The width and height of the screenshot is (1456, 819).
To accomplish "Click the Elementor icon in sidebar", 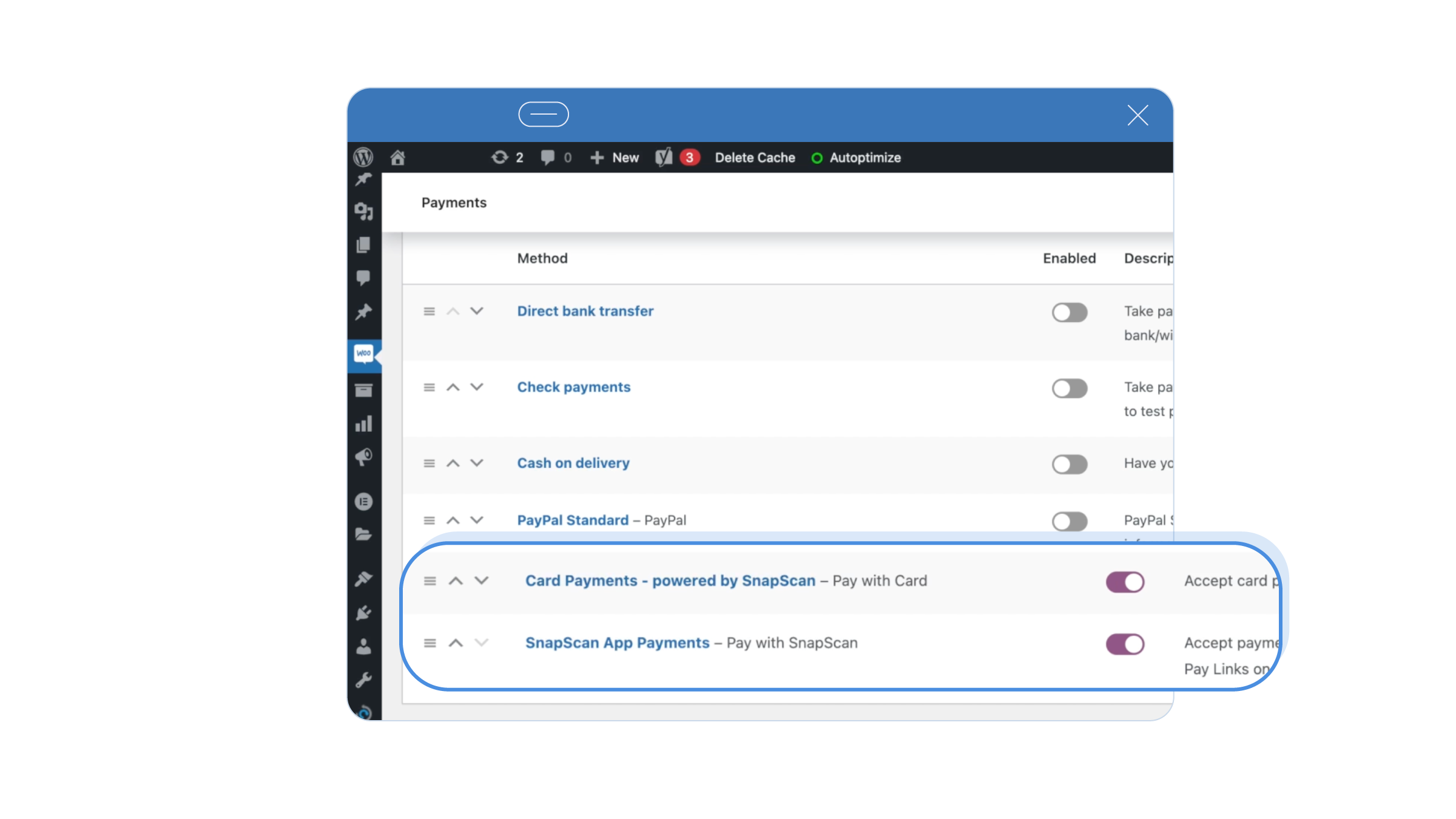I will pyautogui.click(x=363, y=501).
